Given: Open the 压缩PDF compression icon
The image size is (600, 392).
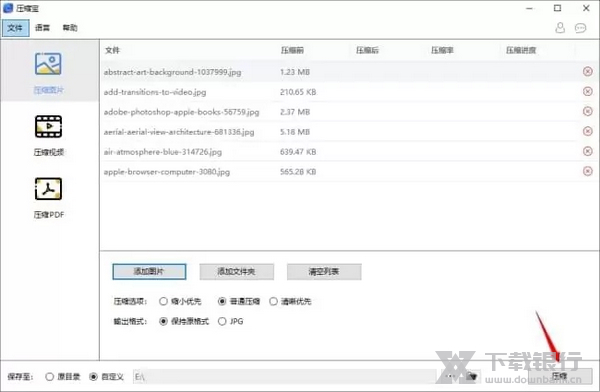Looking at the screenshot, I should click(48, 189).
